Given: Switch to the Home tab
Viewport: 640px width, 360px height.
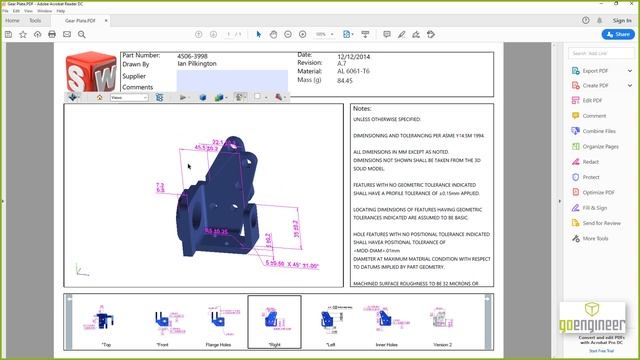Looking at the screenshot, I should pos(12,20).
